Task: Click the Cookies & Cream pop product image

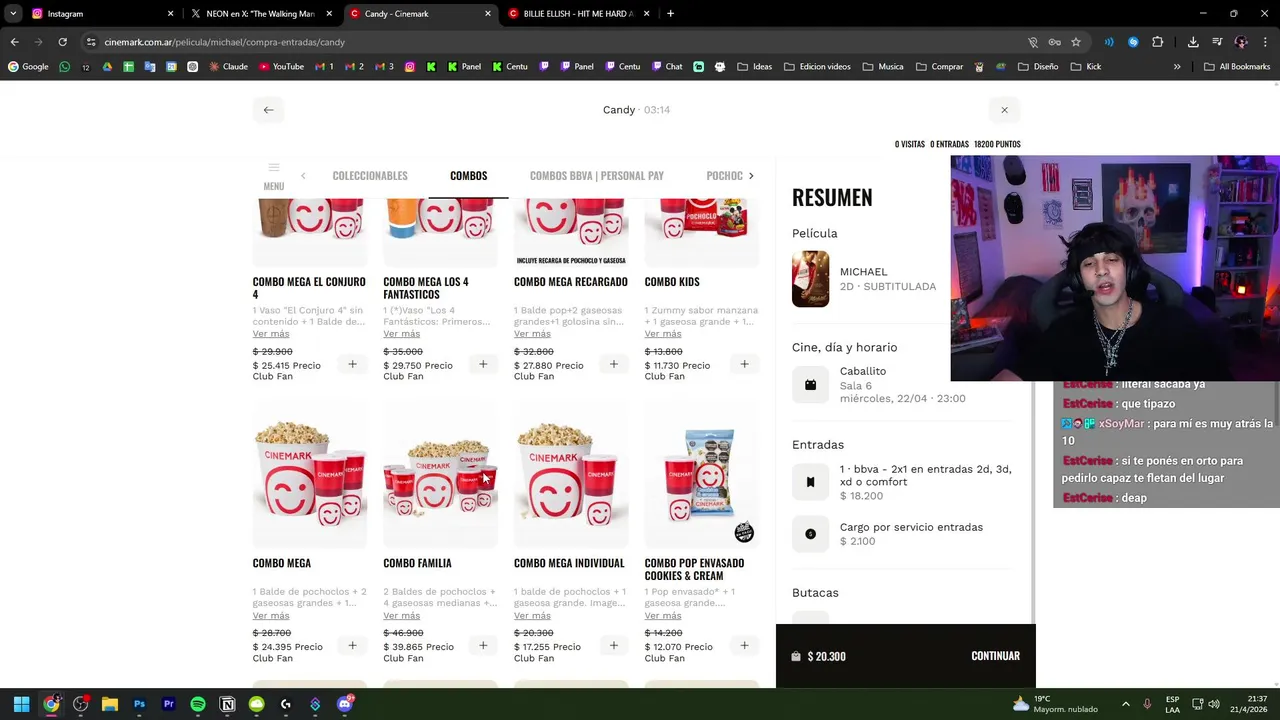Action: tap(701, 476)
